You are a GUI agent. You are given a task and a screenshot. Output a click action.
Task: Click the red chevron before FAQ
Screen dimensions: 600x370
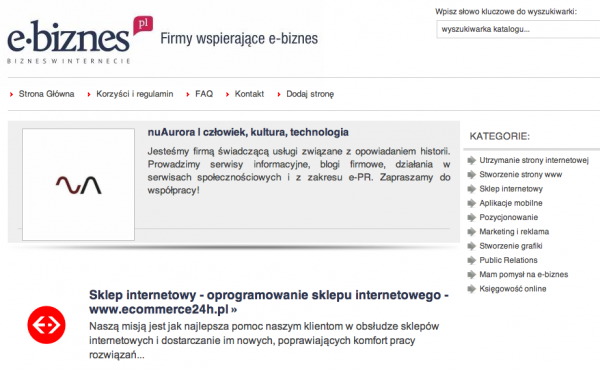[188, 95]
